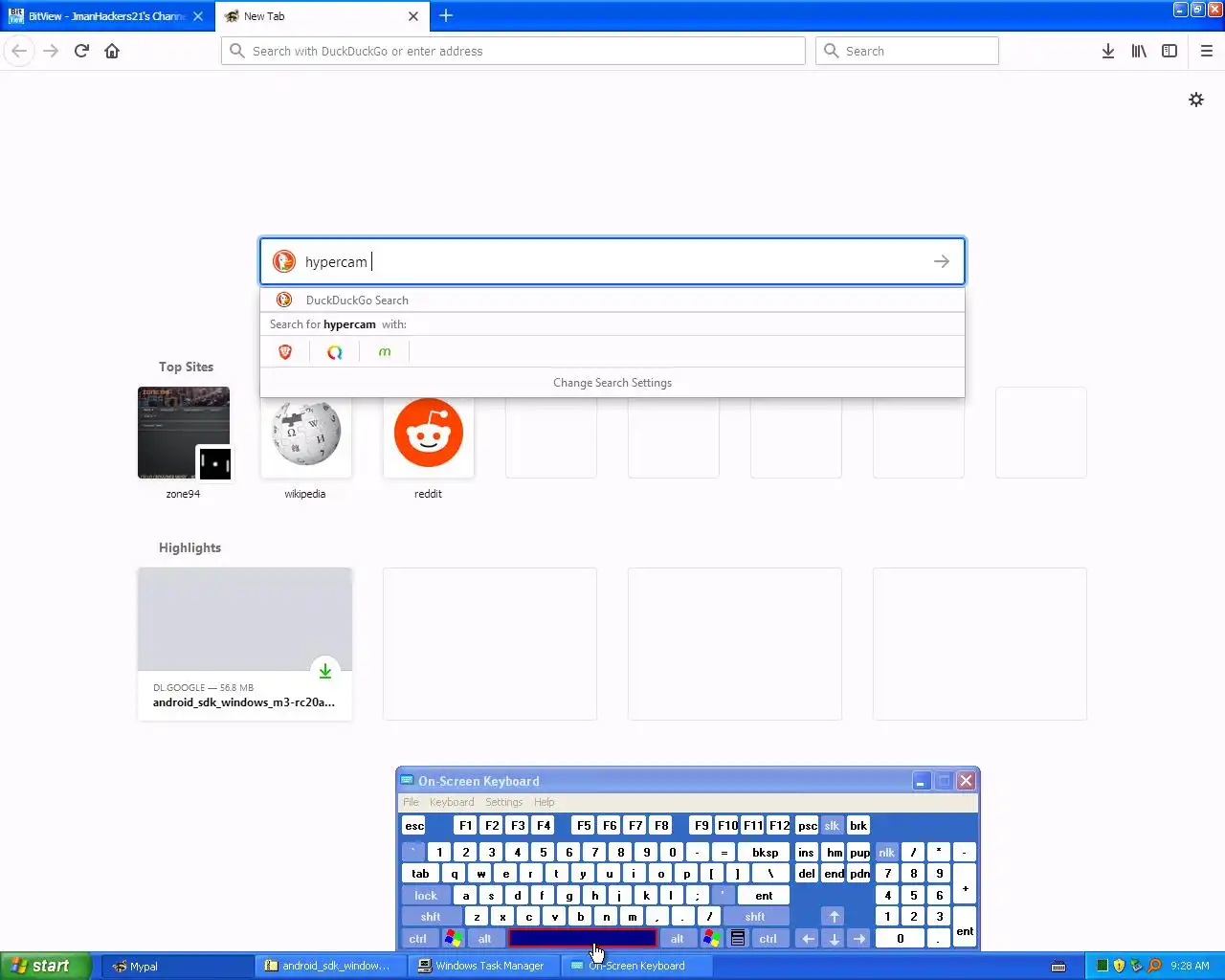This screenshot has width=1225, height=980.
Task: Open the zone94 top site
Action: point(184,433)
